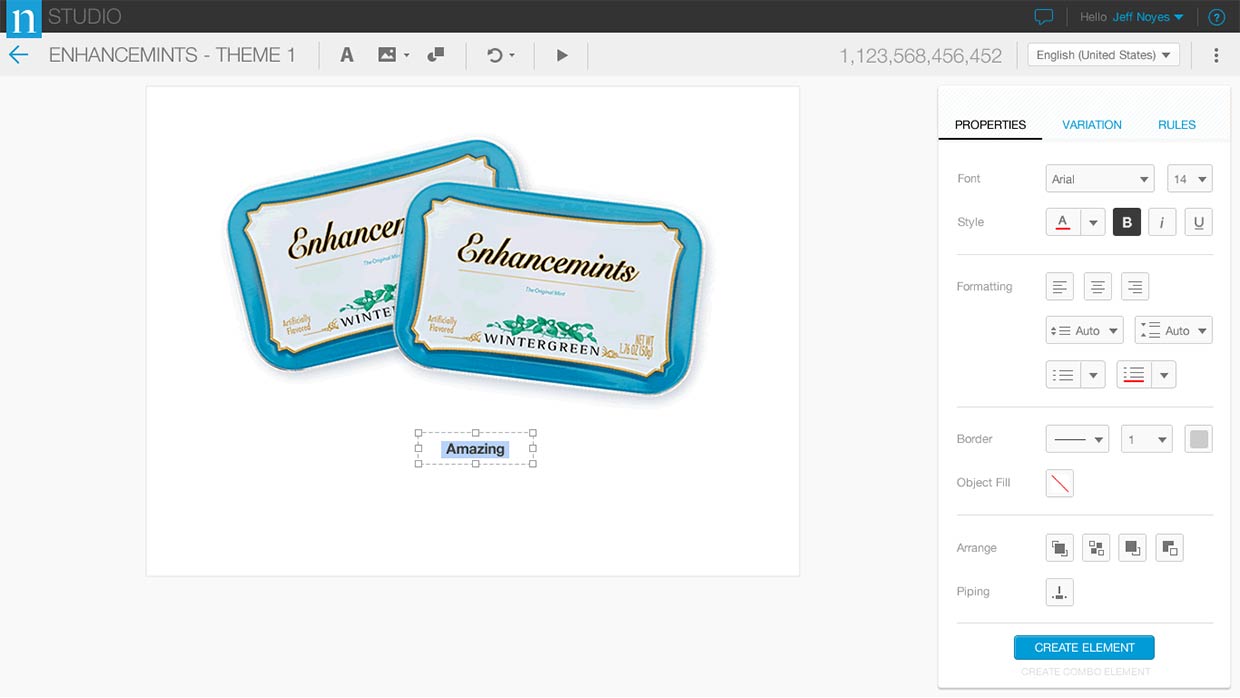Open the line spacing Auto dropdown

pyautogui.click(x=1085, y=331)
